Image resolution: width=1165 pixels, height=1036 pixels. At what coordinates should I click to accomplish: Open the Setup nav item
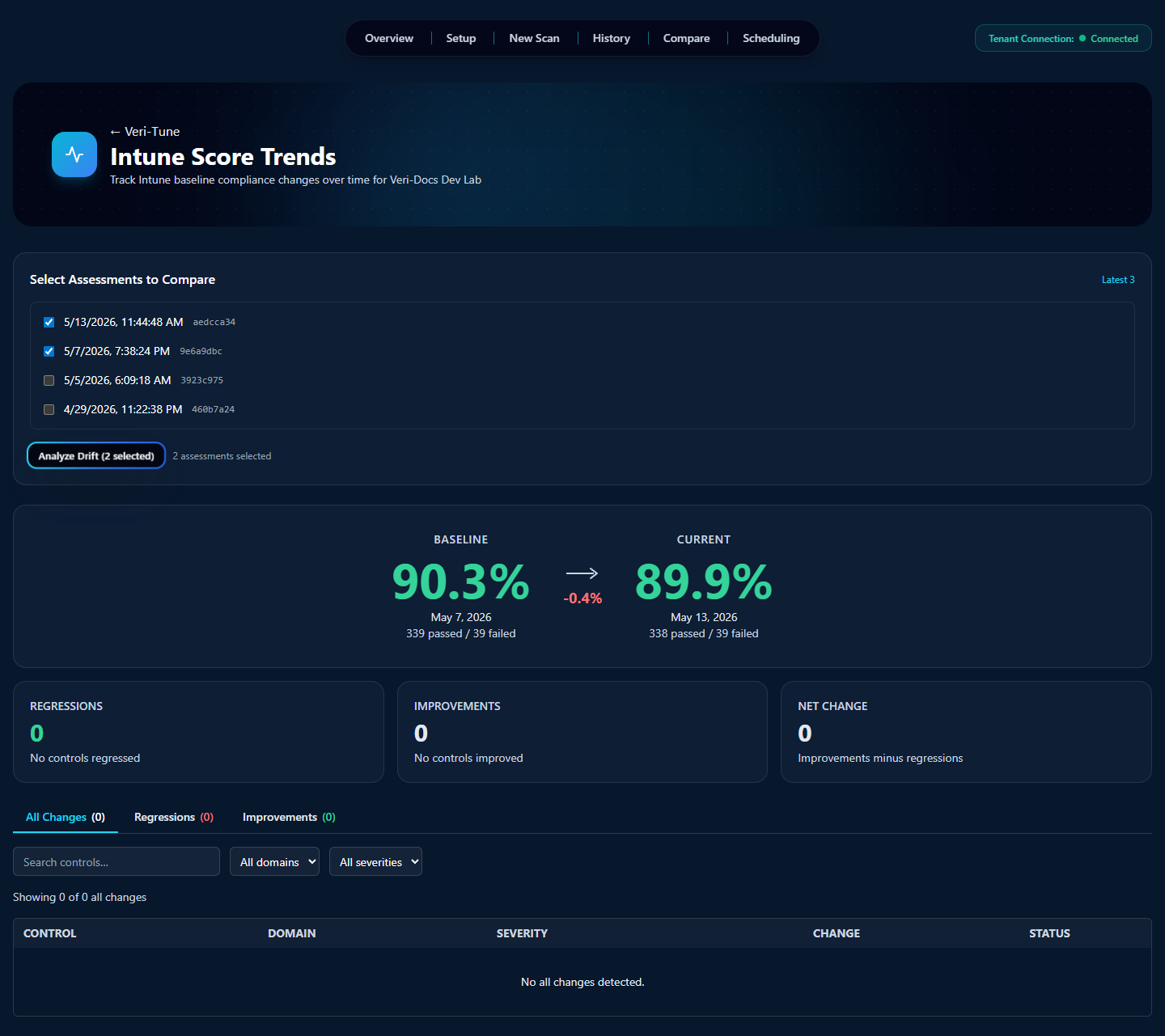coord(461,38)
